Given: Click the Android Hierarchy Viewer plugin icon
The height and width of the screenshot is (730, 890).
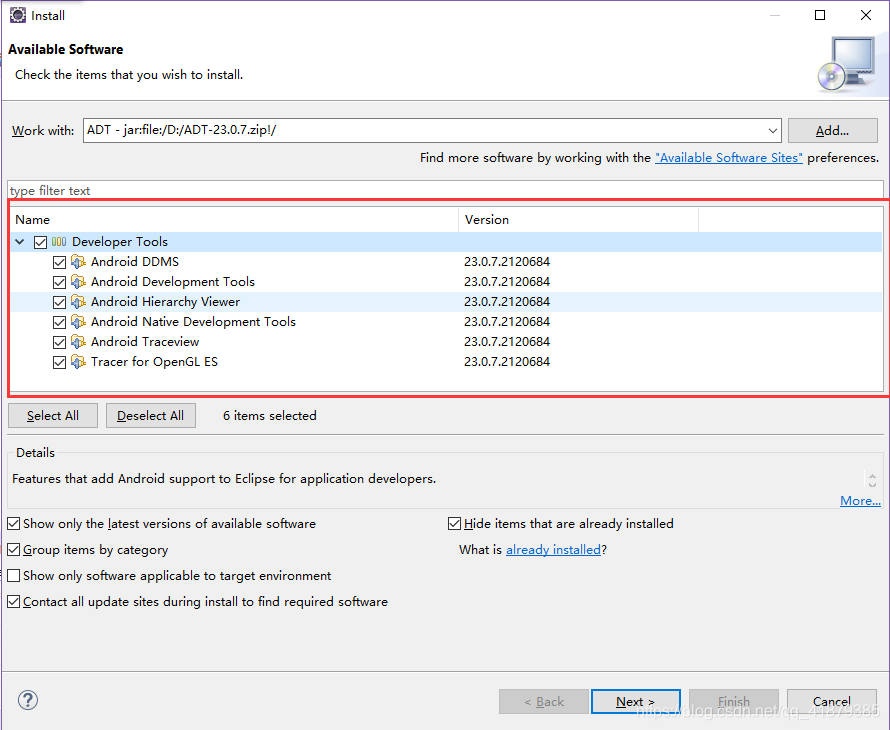Looking at the screenshot, I should click(78, 302).
